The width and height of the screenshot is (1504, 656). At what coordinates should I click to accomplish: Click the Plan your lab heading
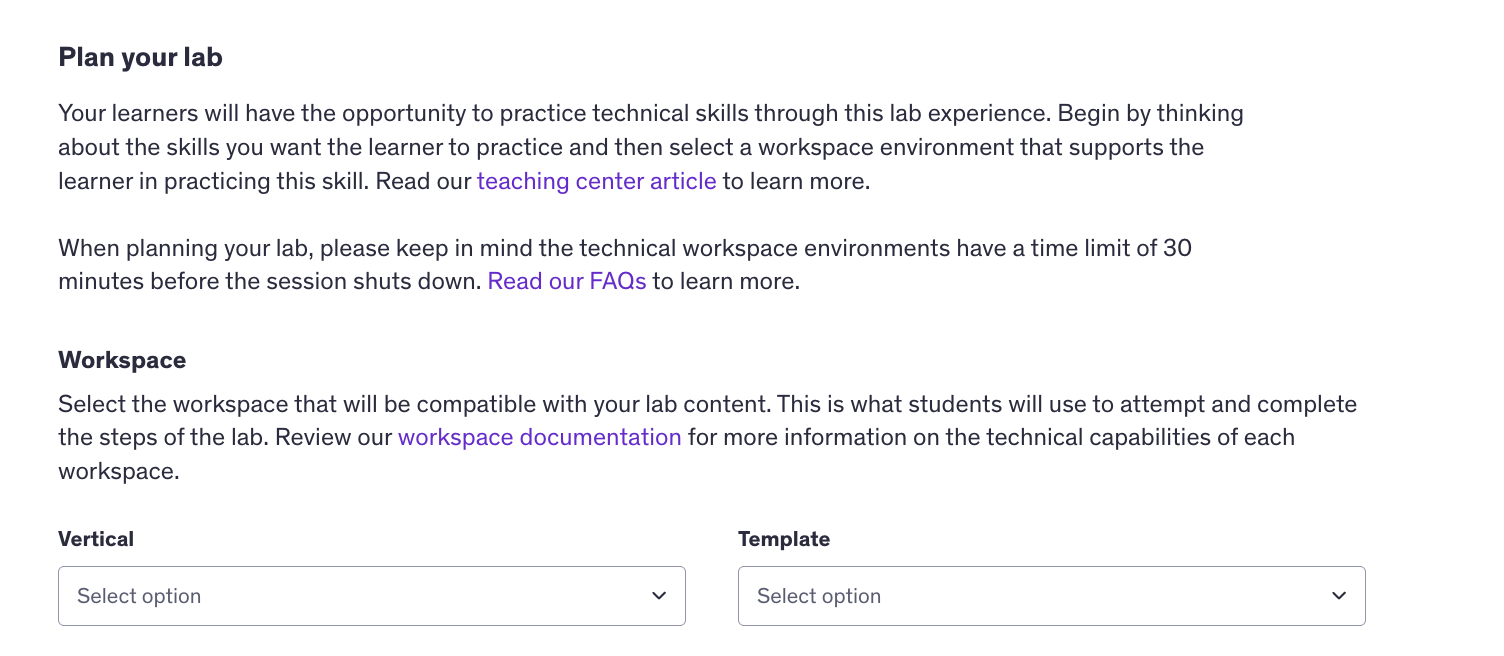(x=141, y=58)
